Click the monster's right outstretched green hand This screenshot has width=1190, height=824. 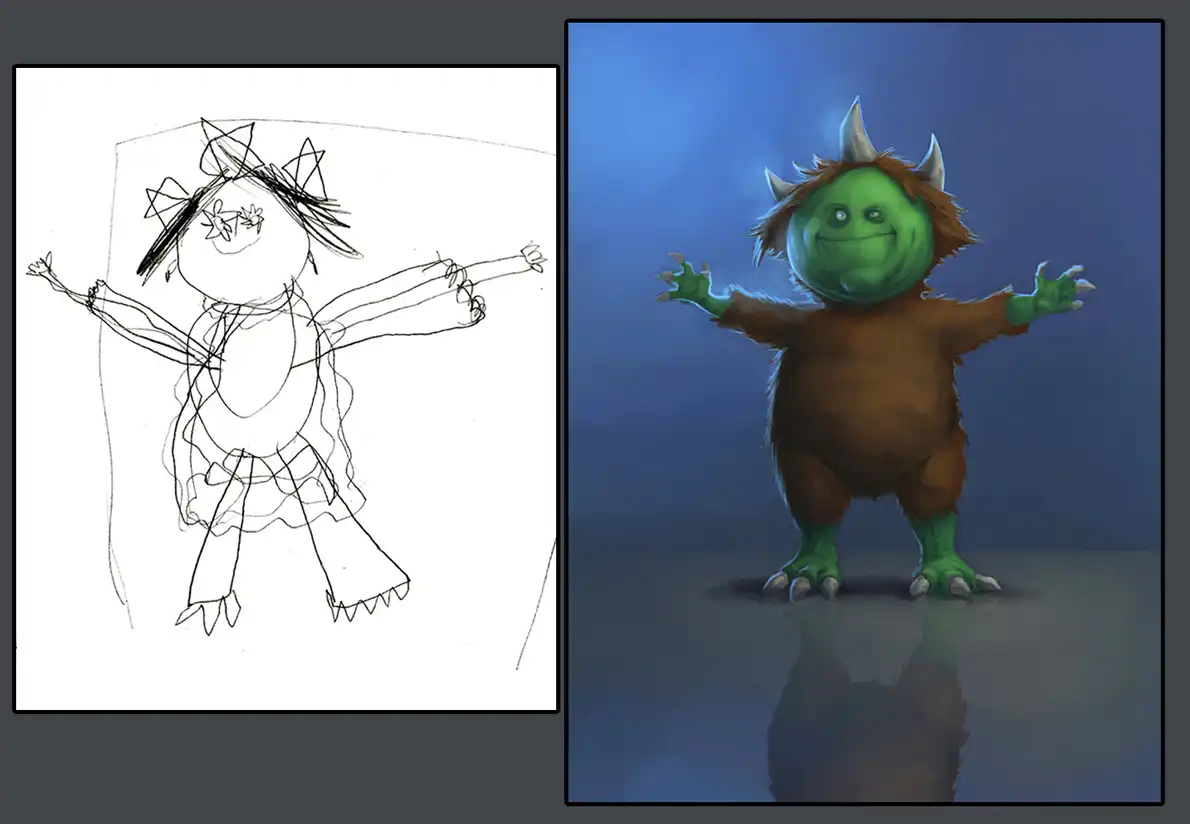(1055, 290)
